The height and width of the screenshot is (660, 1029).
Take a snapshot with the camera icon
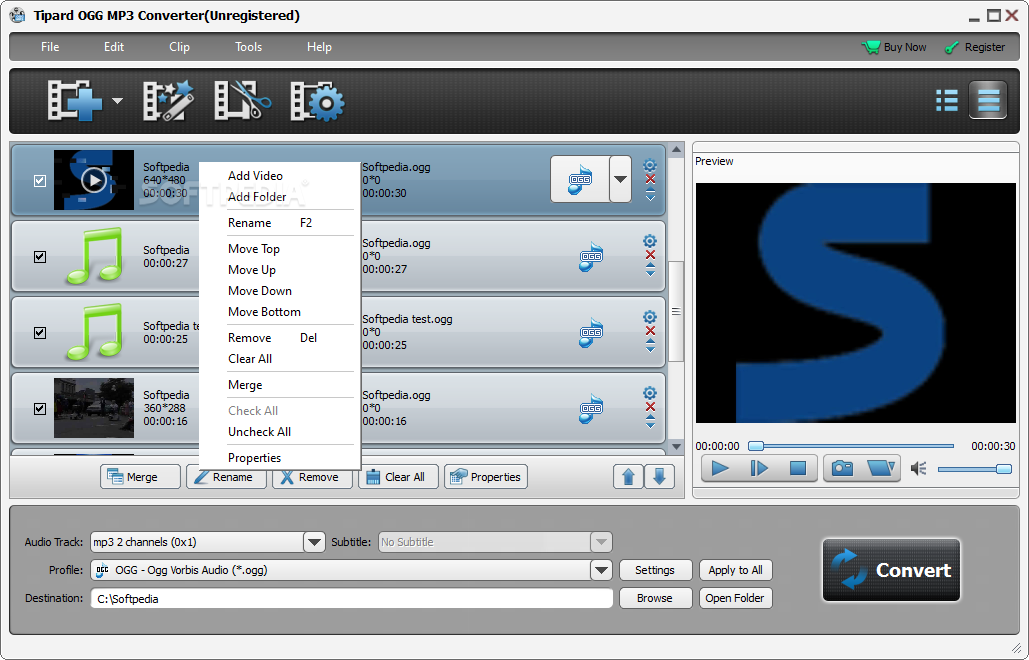click(842, 468)
